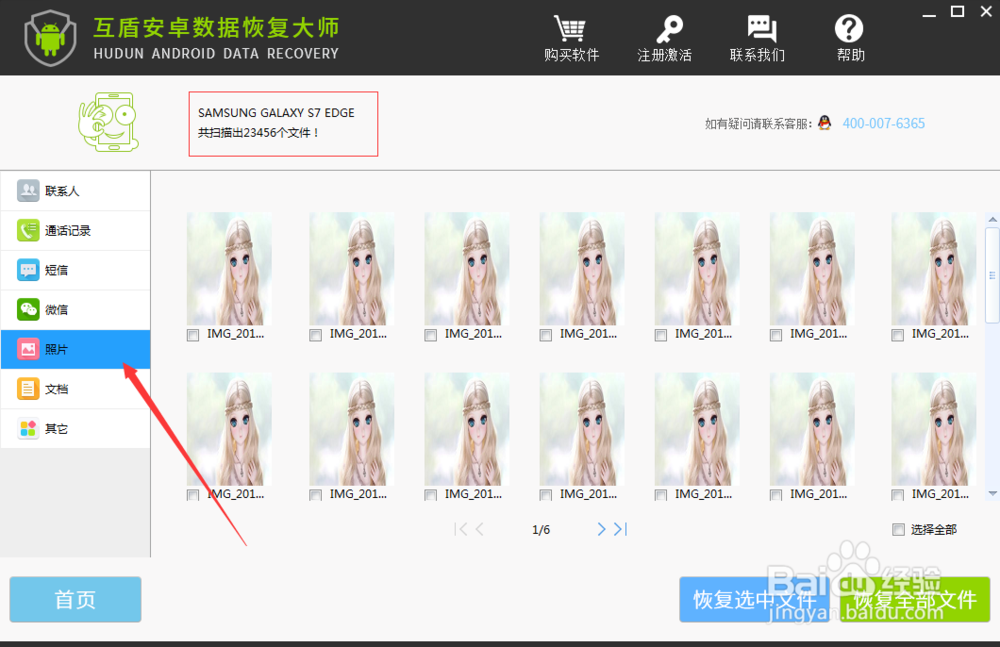Click the 首页 home button
This screenshot has height=647, width=1000.
(75, 599)
